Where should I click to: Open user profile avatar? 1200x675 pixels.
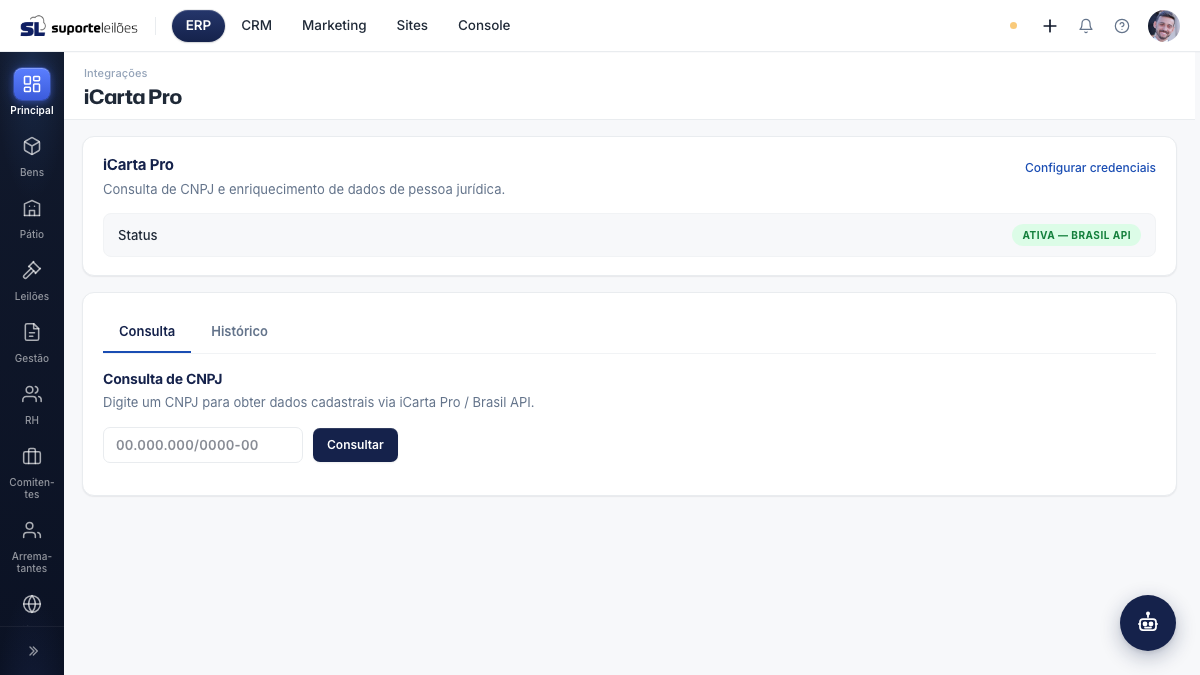[x=1164, y=26]
